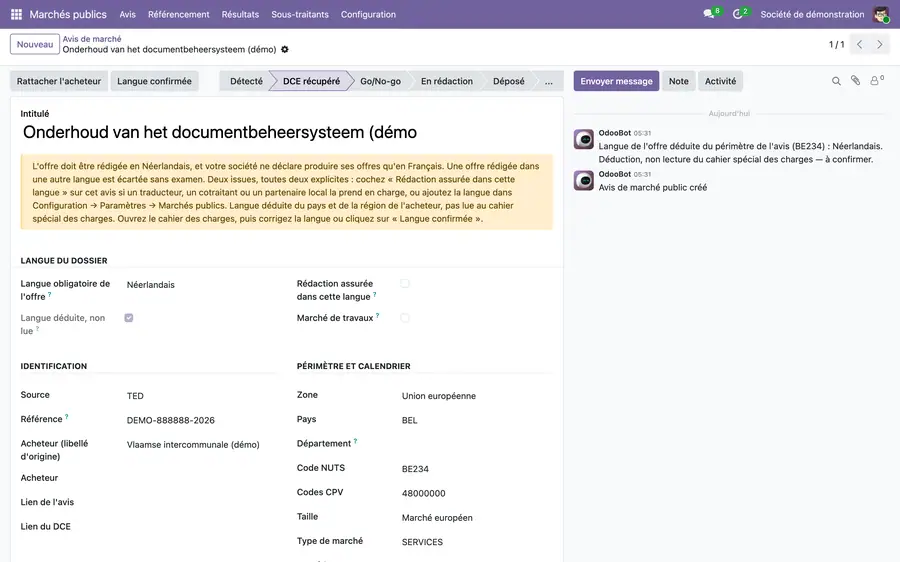
Task: Open the Configuration menu
Action: pyautogui.click(x=368, y=14)
